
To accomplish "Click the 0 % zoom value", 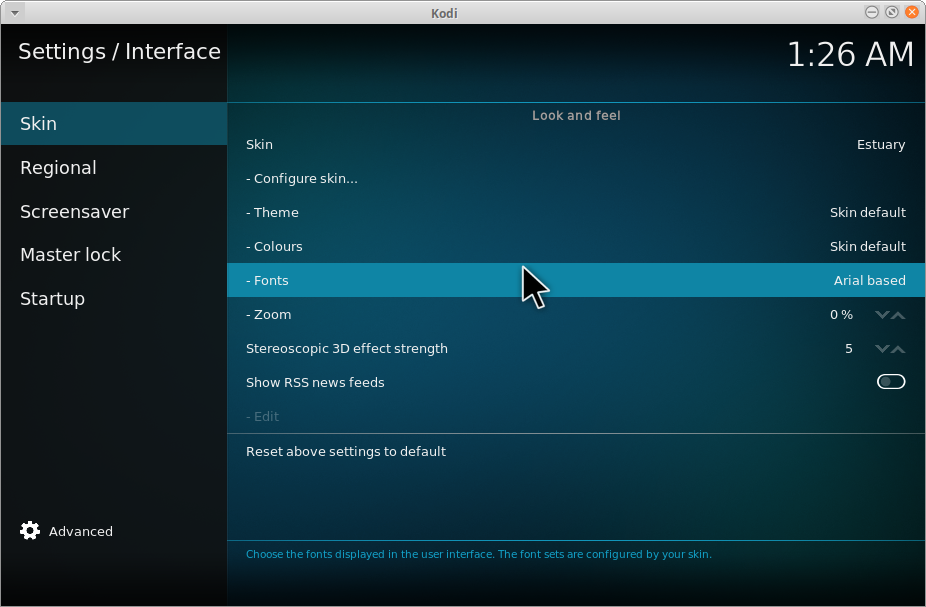I will (841, 315).
